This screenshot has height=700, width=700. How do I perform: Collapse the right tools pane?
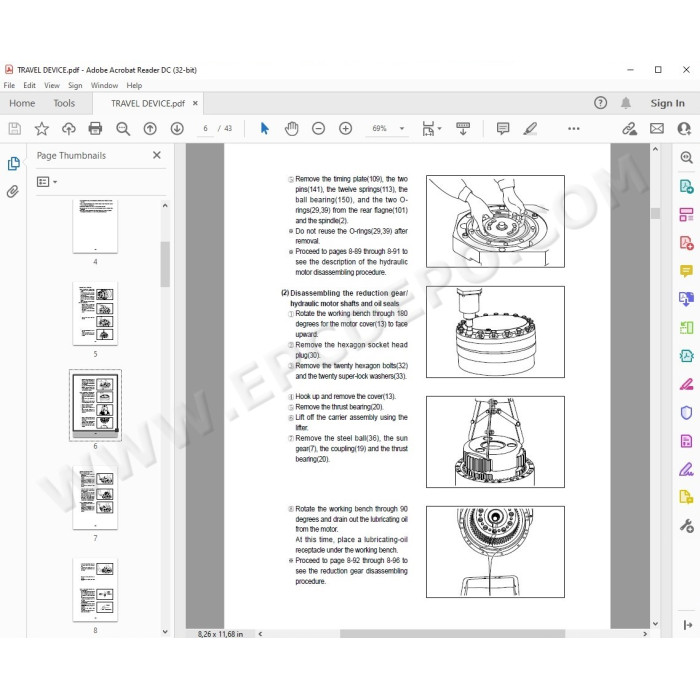[x=688, y=625]
